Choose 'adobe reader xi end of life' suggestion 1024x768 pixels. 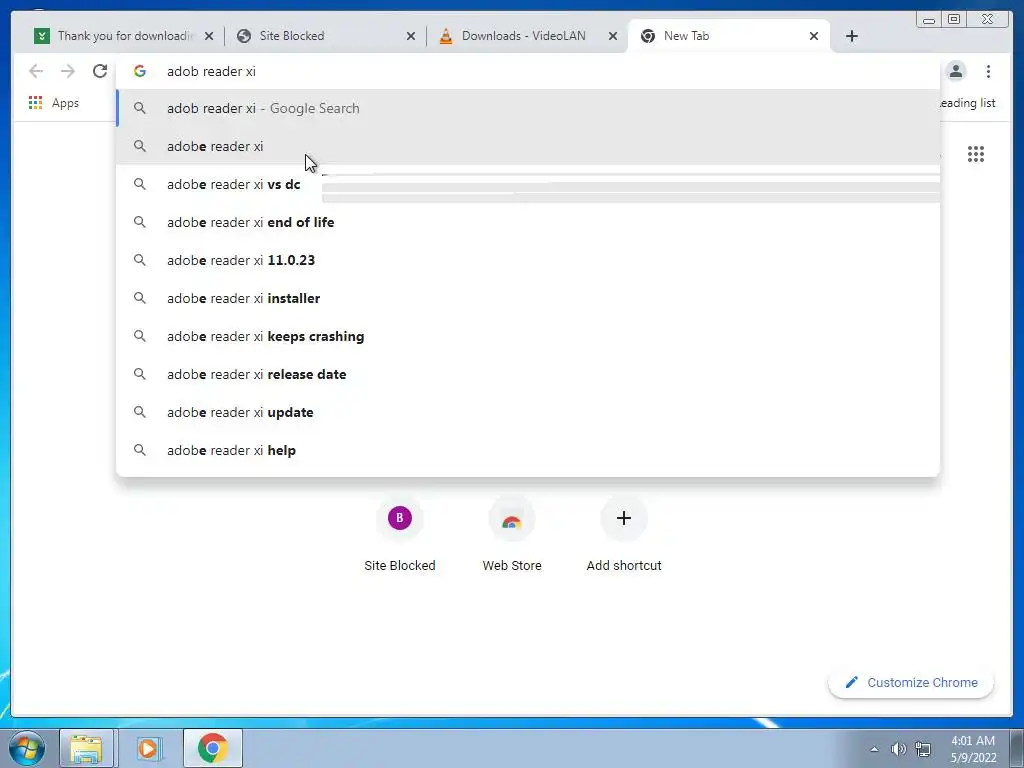(528, 222)
